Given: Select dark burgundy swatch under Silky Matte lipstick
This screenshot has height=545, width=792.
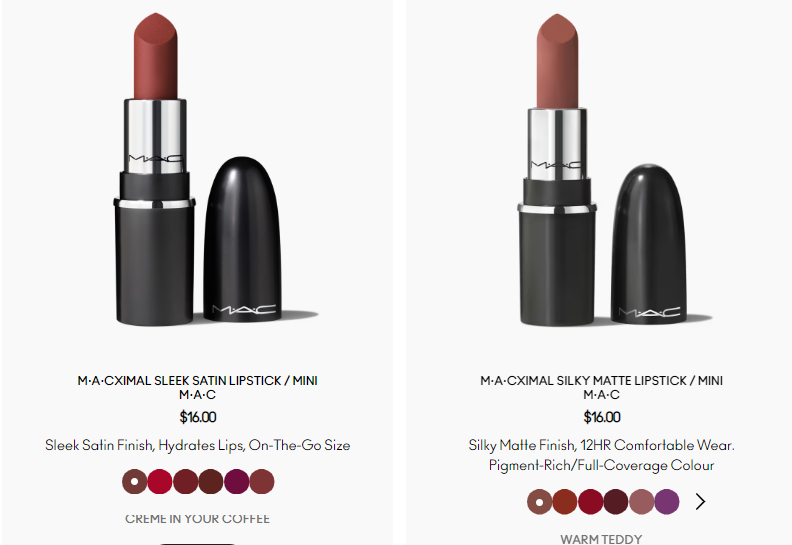Looking at the screenshot, I should (616, 502).
